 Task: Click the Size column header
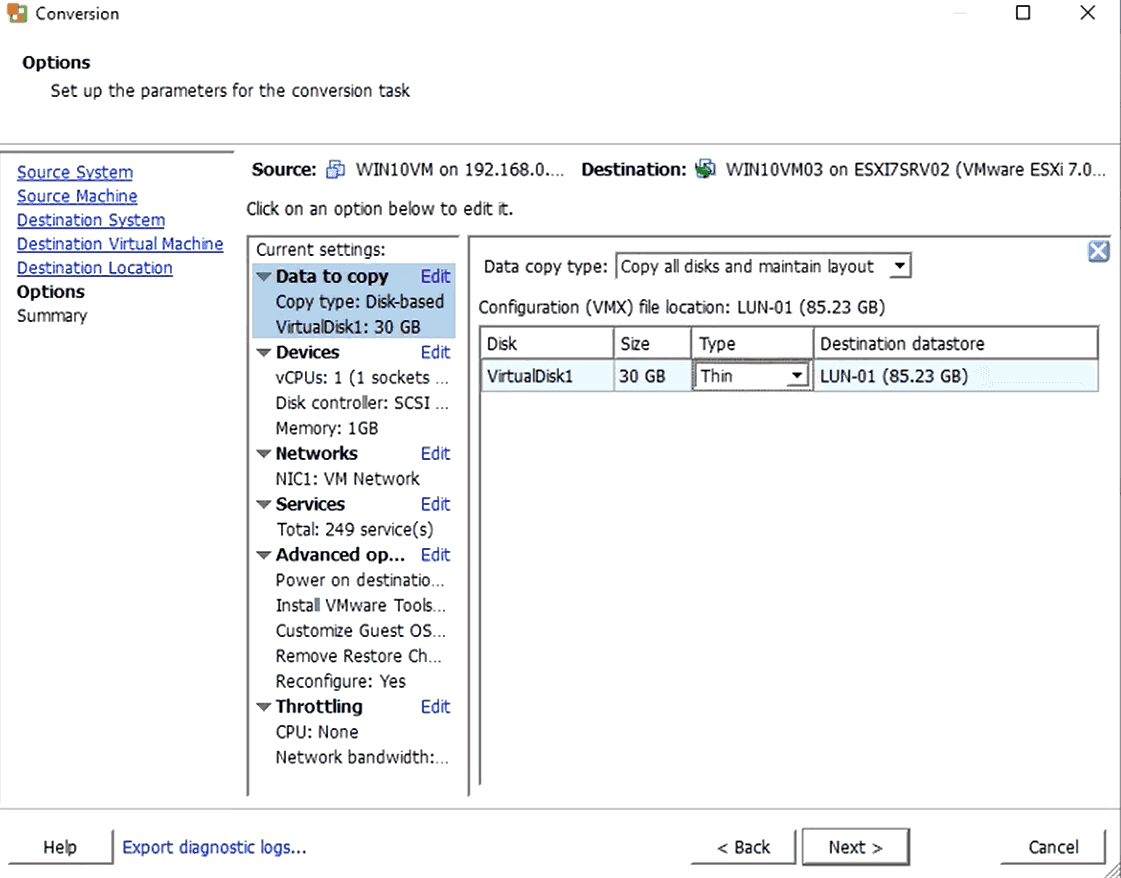click(x=652, y=344)
